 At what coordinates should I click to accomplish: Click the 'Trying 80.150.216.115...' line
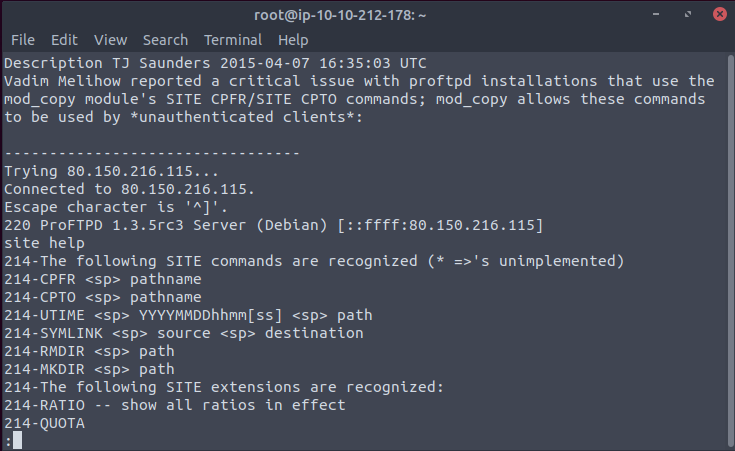112,171
